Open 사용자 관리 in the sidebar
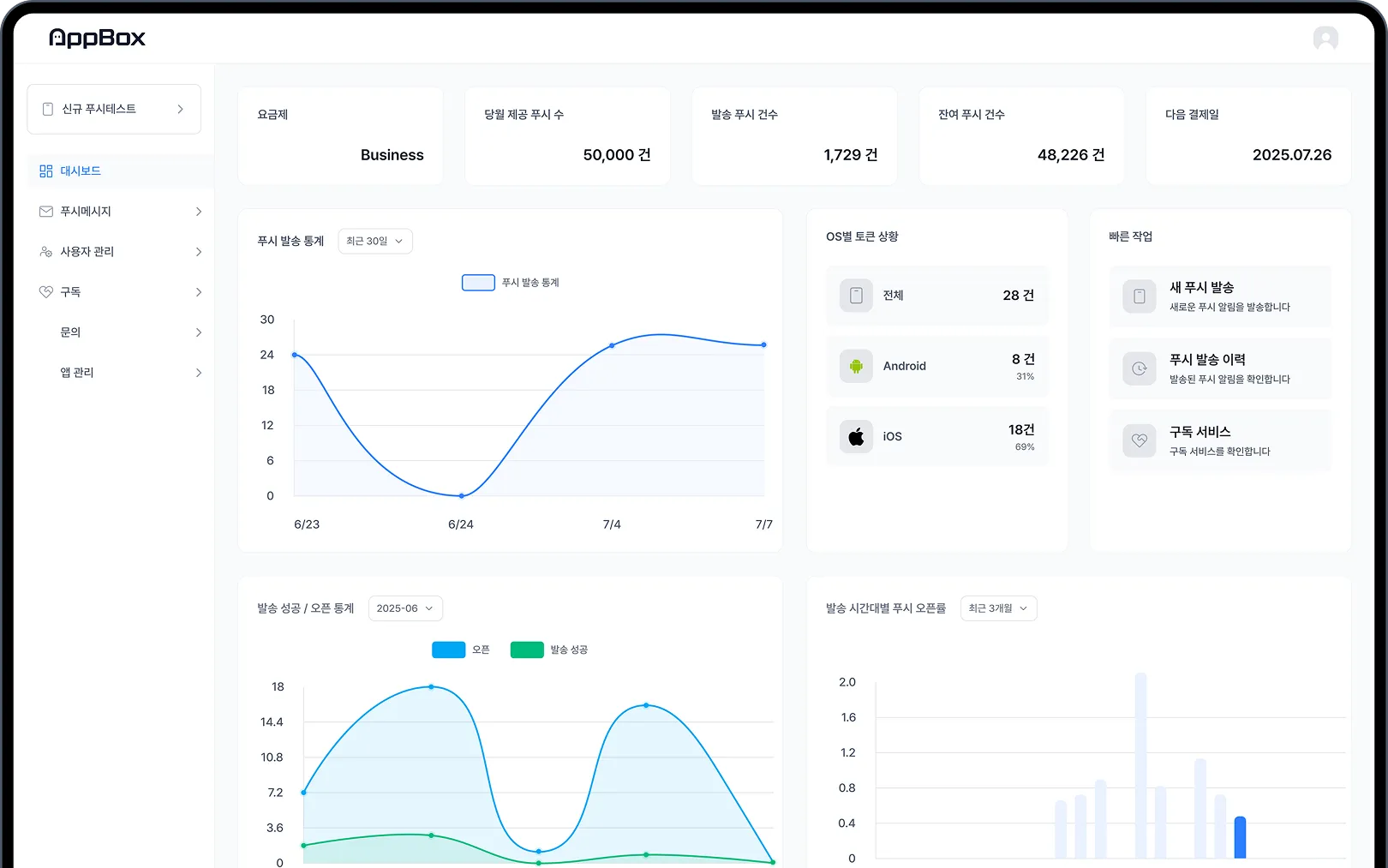The image size is (1388, 868). pos(120,252)
